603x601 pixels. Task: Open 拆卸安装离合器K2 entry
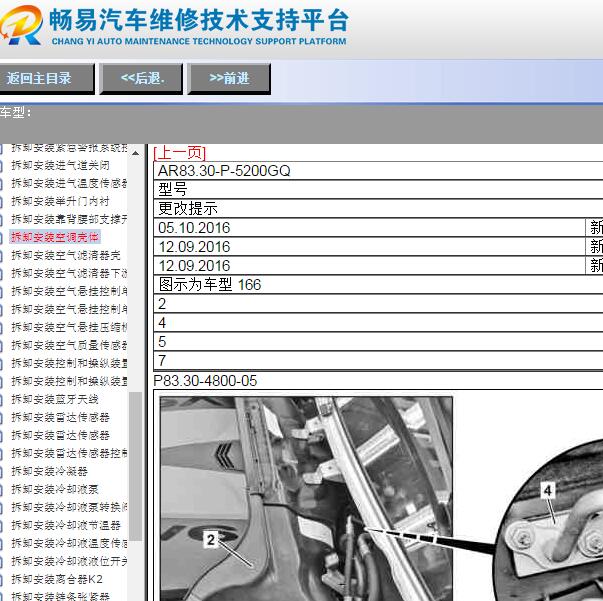pyautogui.click(x=57, y=579)
